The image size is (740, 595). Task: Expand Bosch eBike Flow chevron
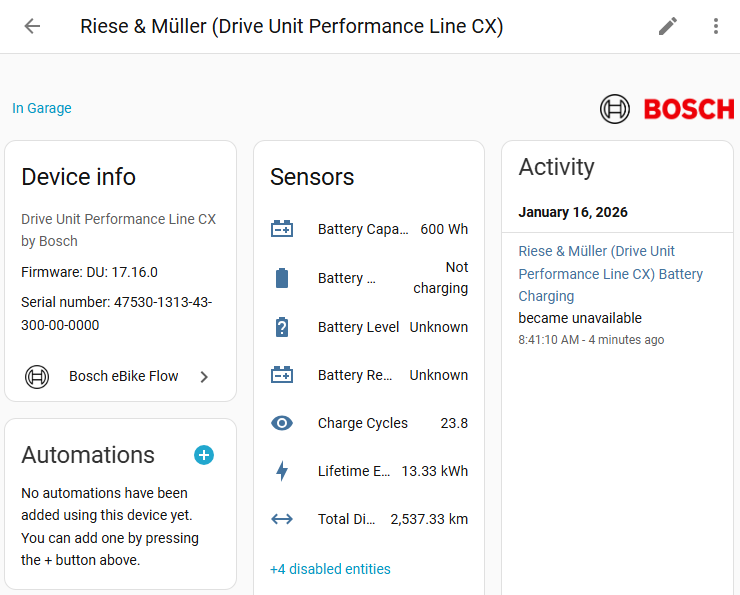[204, 377]
